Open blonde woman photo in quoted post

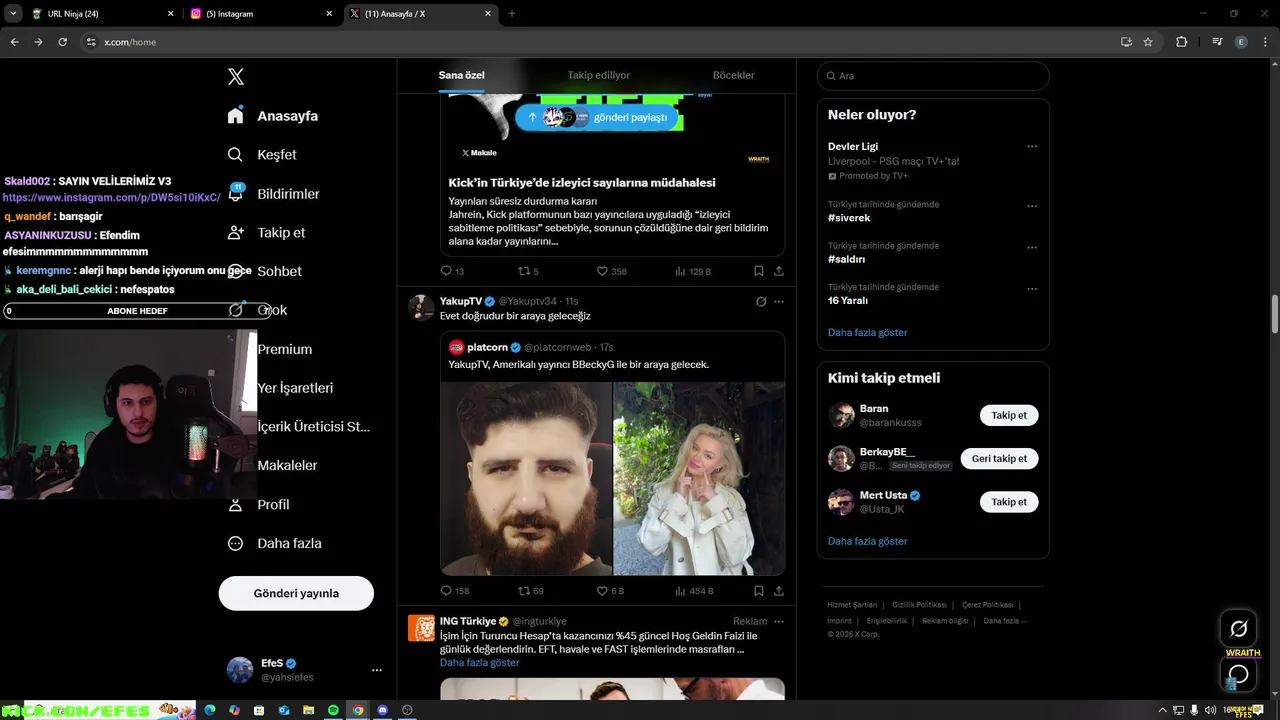[699, 478]
